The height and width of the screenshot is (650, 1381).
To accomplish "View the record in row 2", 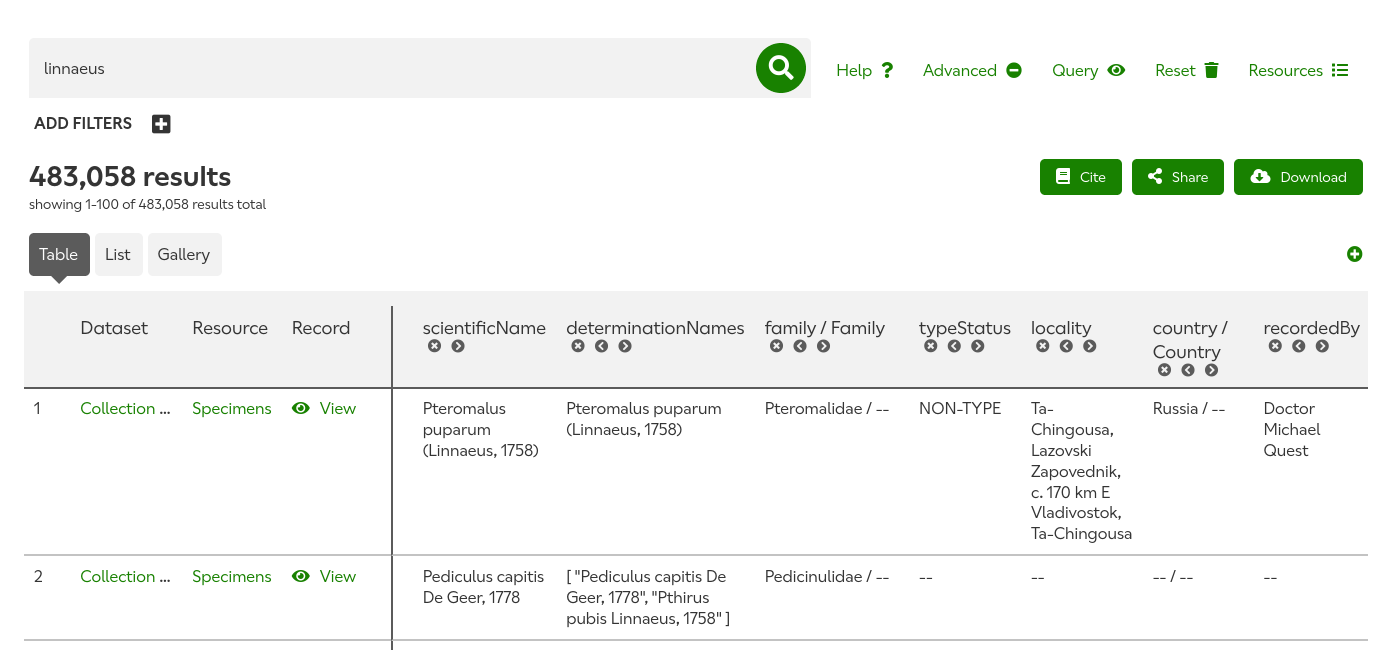I will click(324, 576).
